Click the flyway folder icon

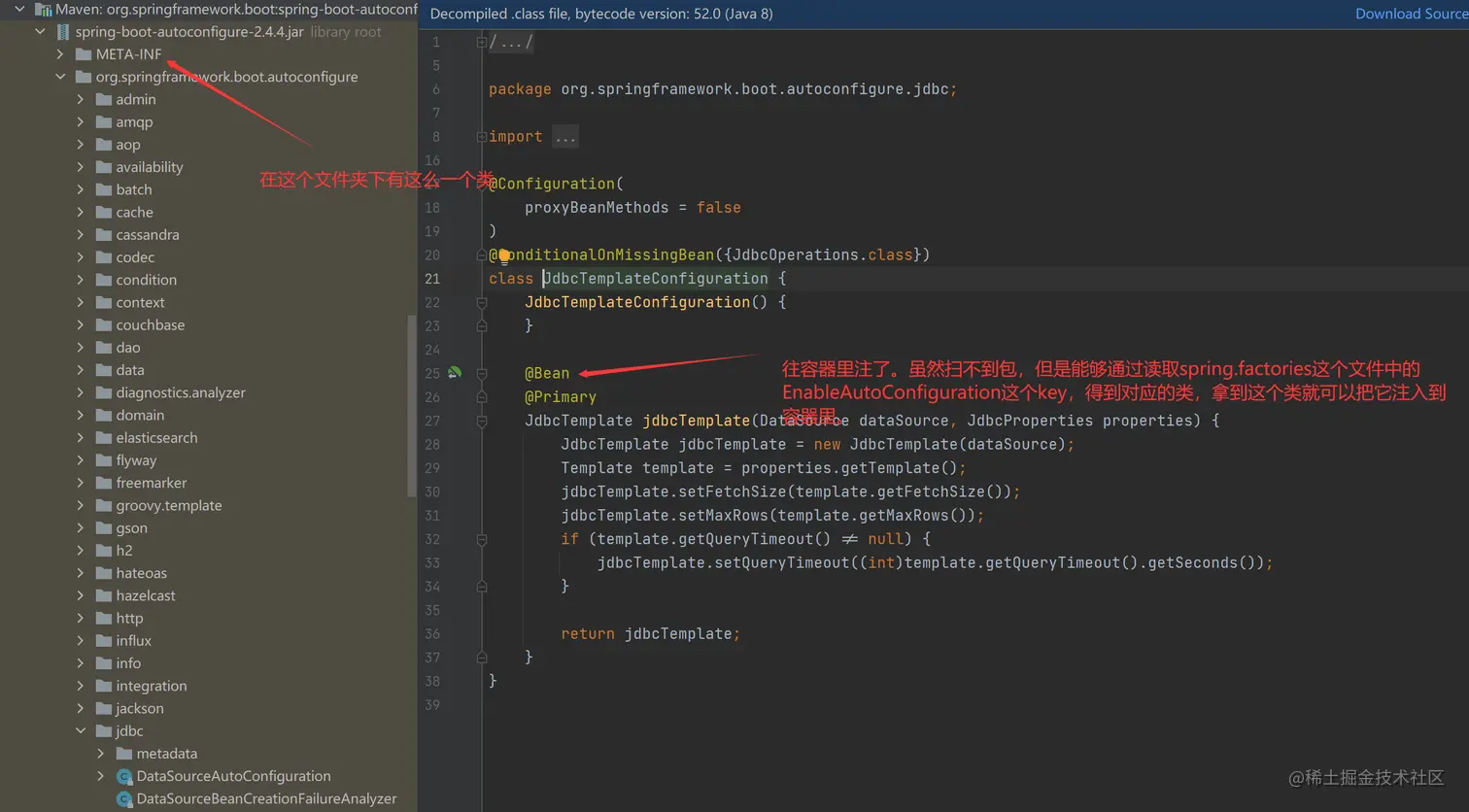coord(104,460)
